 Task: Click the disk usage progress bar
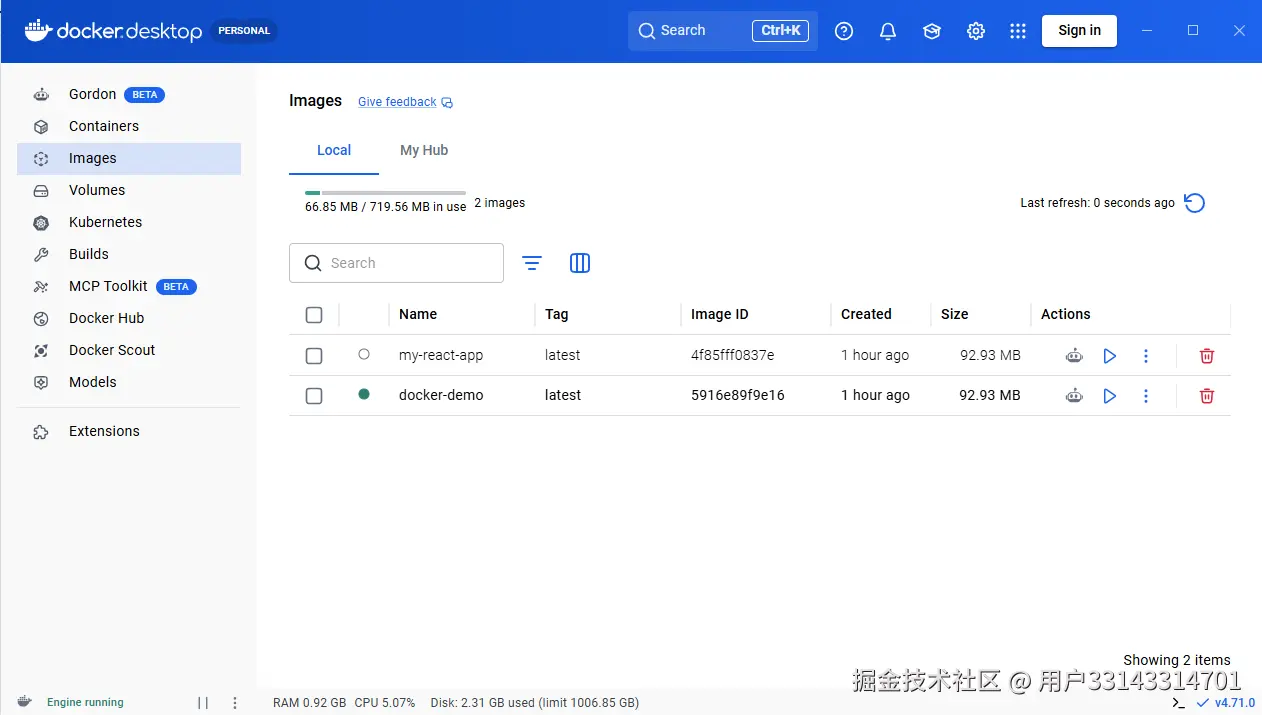(385, 192)
